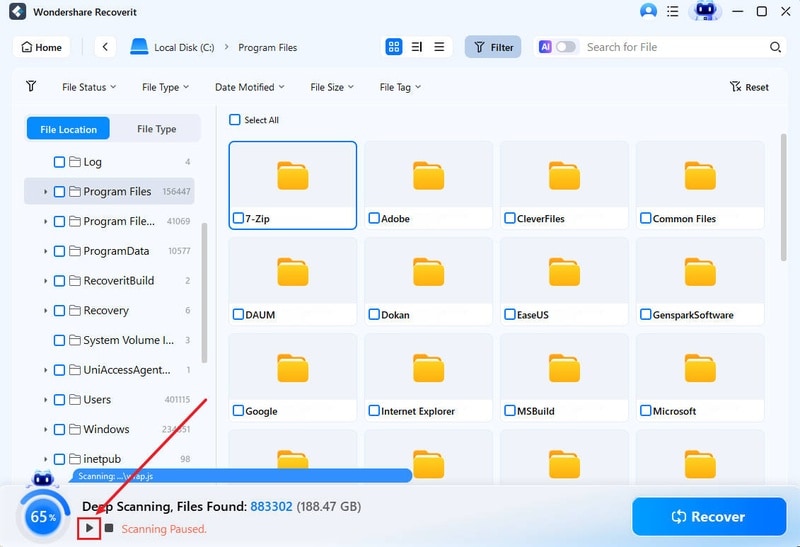The width and height of the screenshot is (800, 547).
Task: Open the GensparkSoftware folder icon
Action: click(700, 271)
